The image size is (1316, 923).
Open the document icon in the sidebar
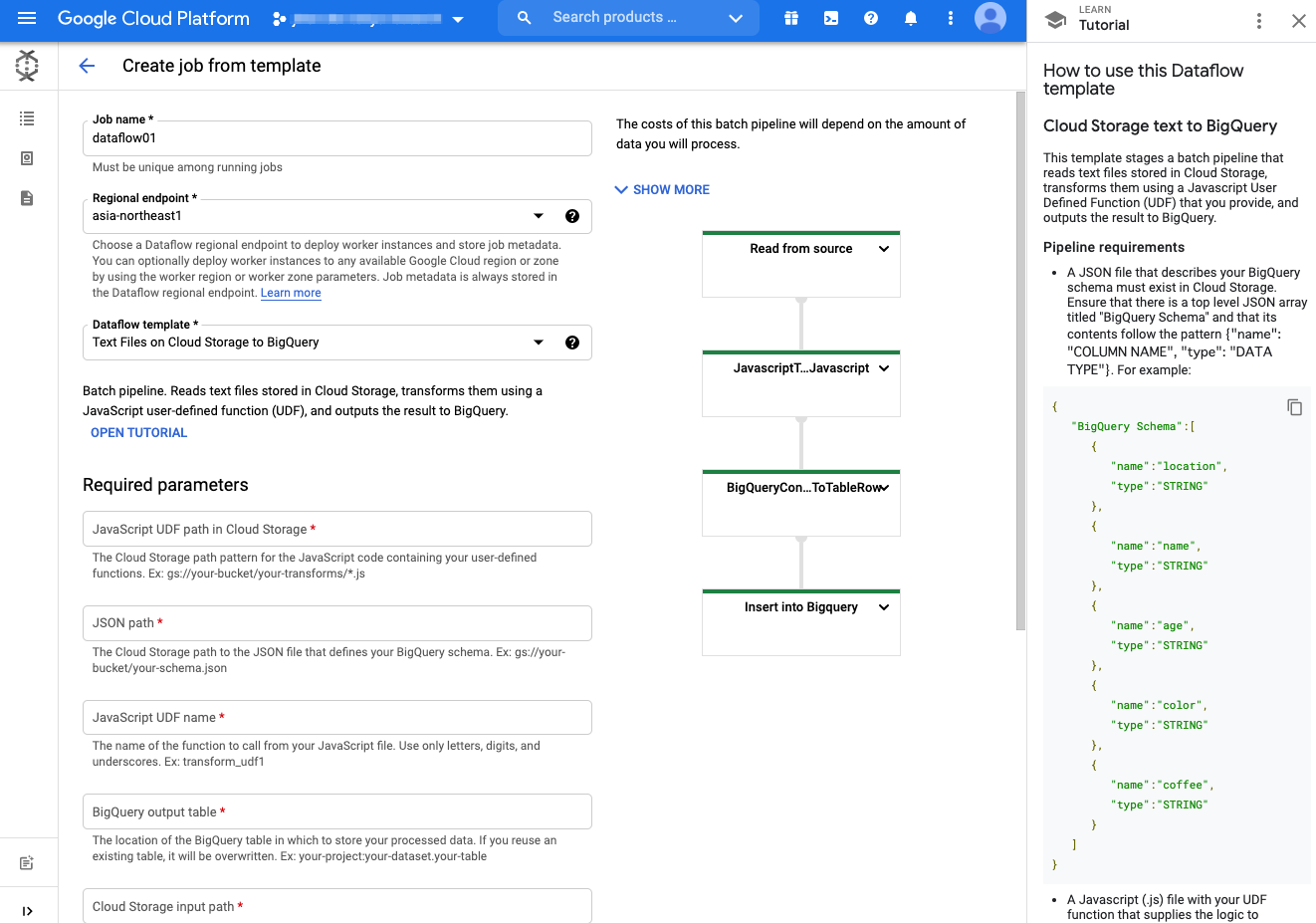[27, 198]
